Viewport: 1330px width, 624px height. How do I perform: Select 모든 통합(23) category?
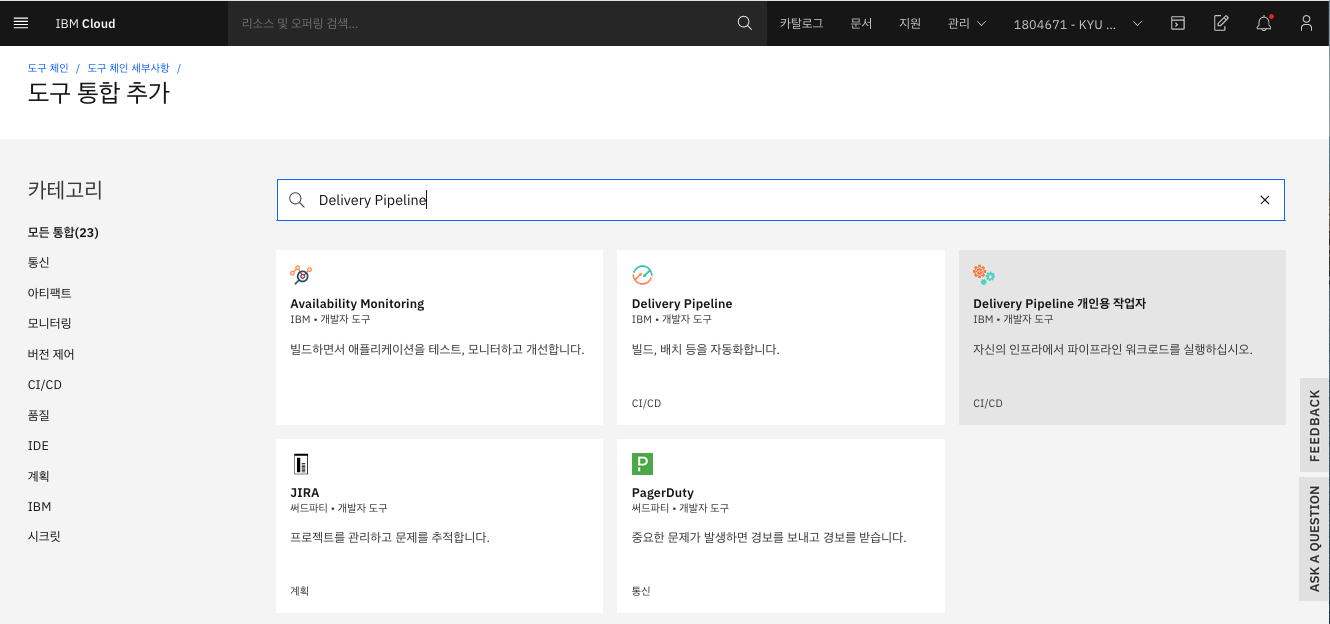tap(63, 232)
